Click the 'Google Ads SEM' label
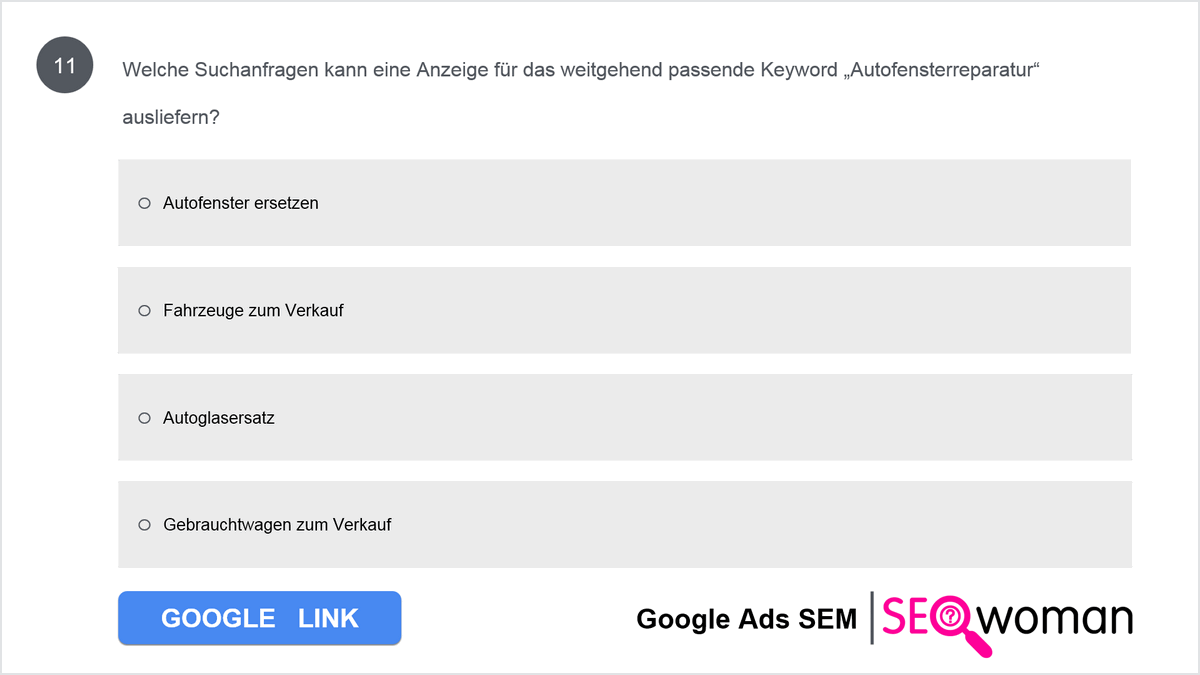 747,619
